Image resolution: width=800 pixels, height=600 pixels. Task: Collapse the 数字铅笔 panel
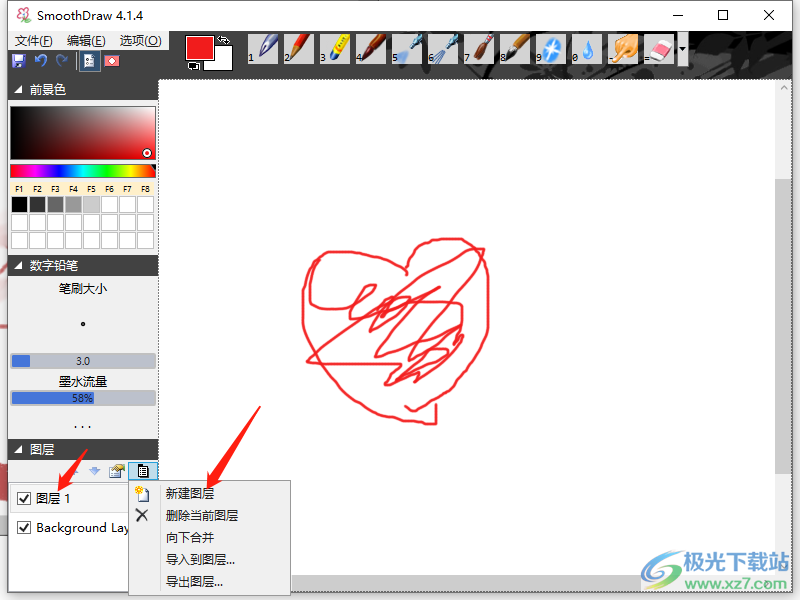18,266
